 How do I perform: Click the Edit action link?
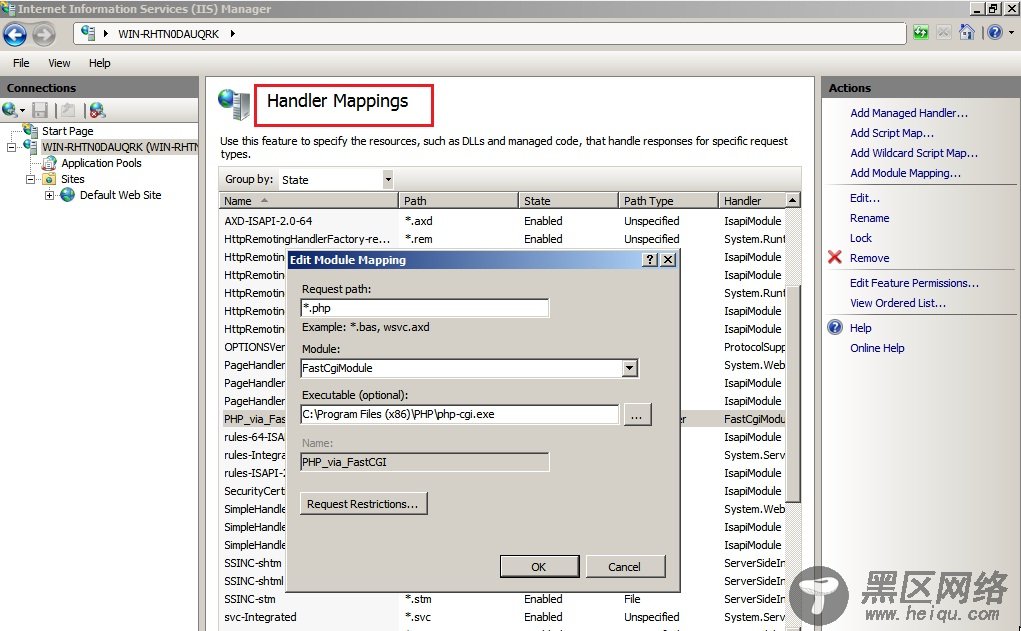(x=864, y=198)
